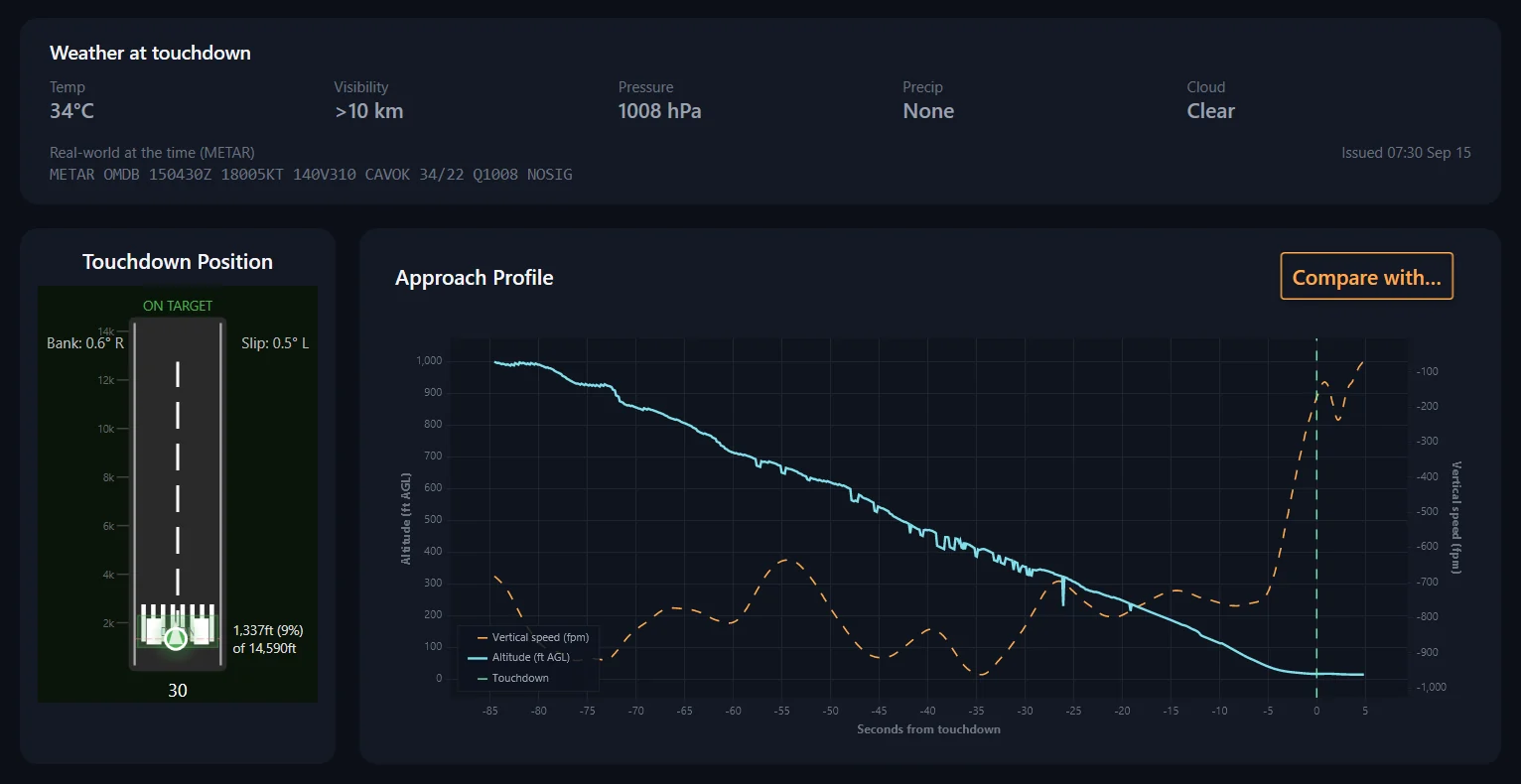1521x784 pixels.
Task: Click the dashed touchdown line at zero seconds
Action: (x=1316, y=516)
